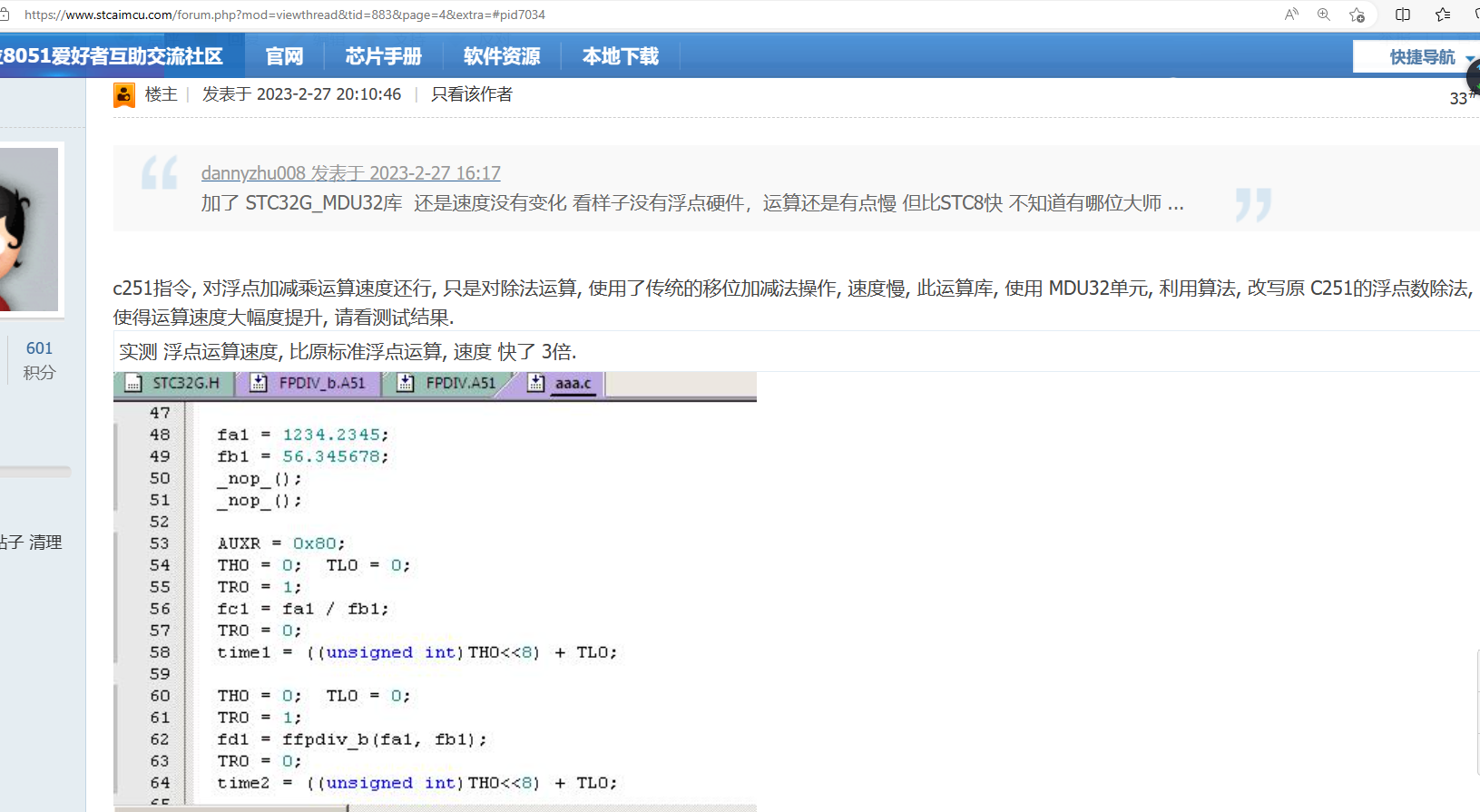
Task: Click the FPDIV.A51 tab in code screenshot
Action: (x=449, y=384)
